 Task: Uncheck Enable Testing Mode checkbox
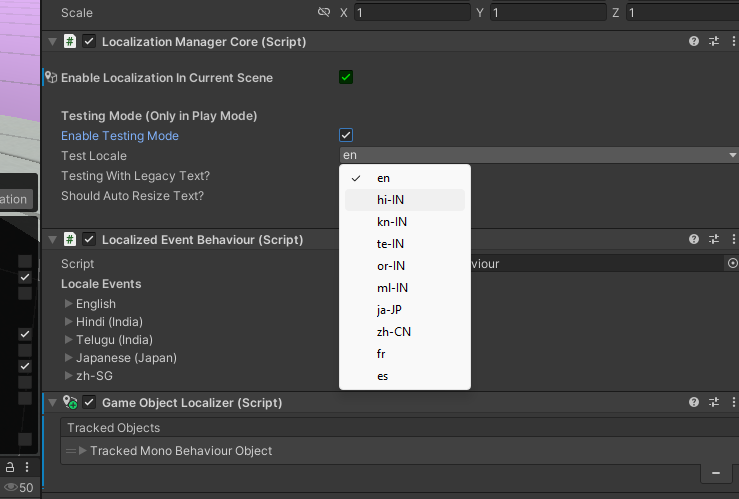[346, 135]
